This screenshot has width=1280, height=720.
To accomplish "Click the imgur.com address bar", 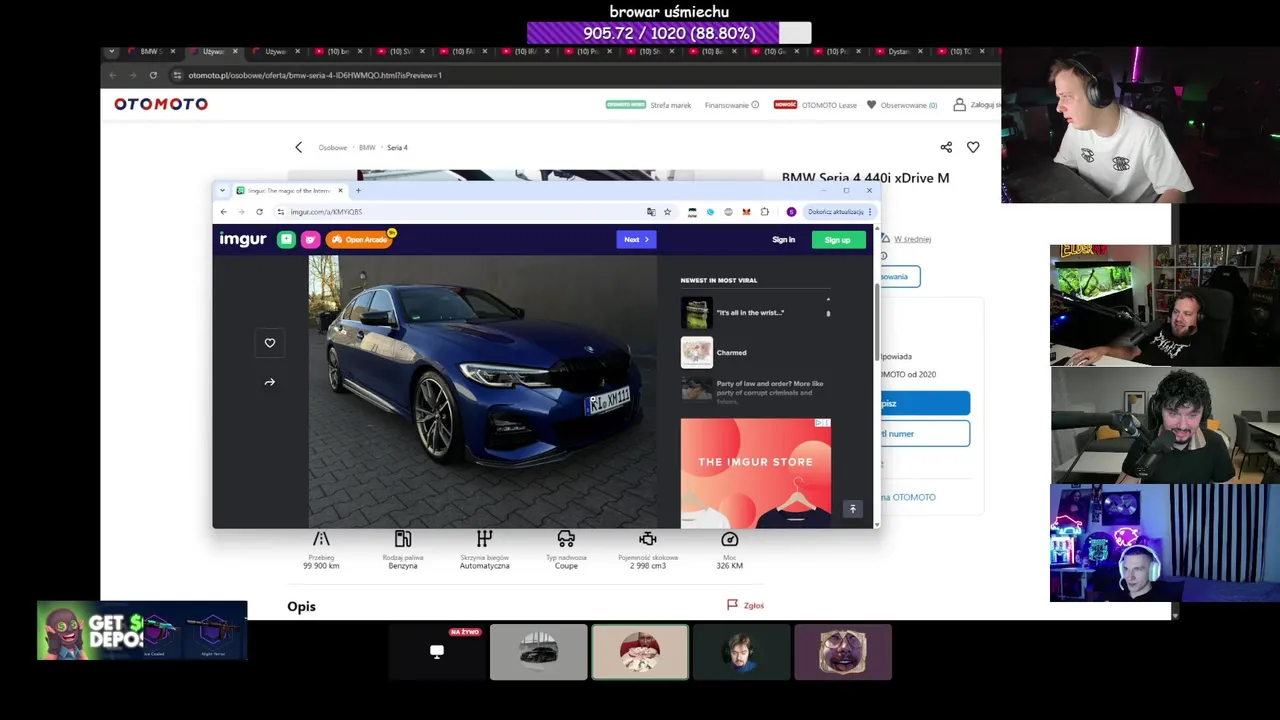I will [460, 212].
